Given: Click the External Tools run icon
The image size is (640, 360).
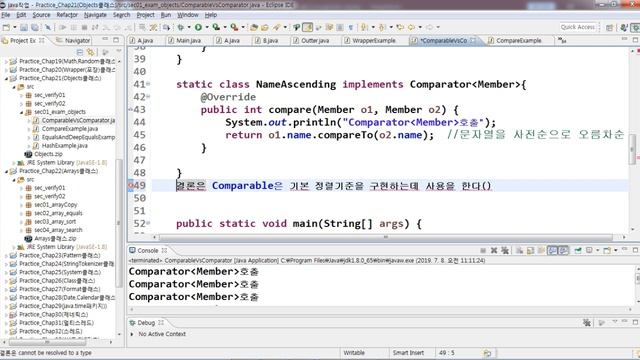Looking at the screenshot, I should (x=234, y=27).
